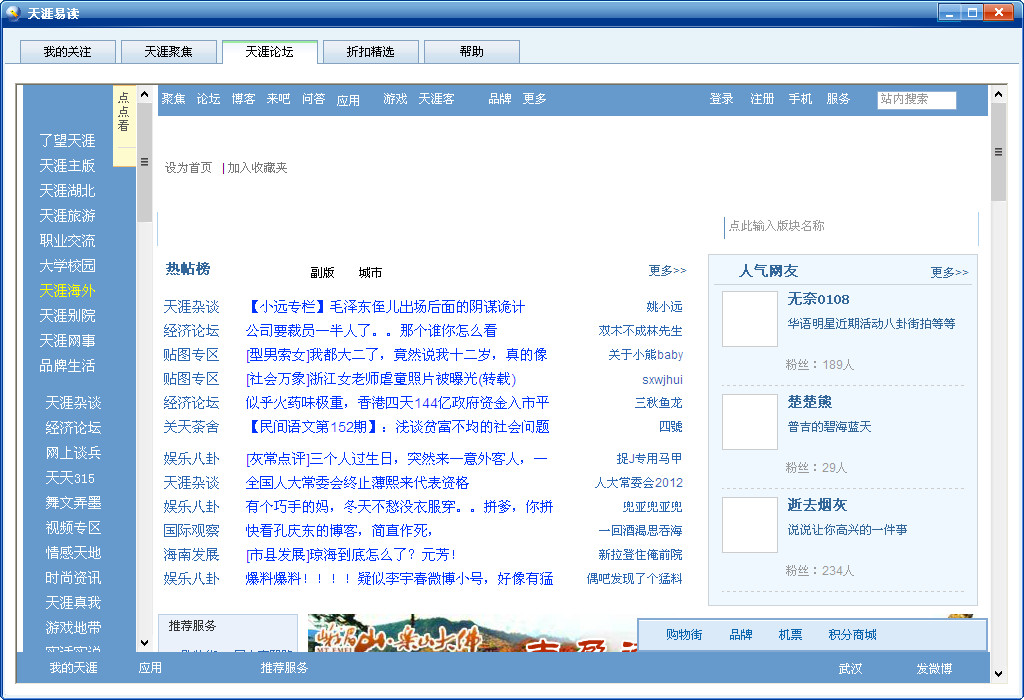Click 游戏 in the top navigation bar

395,99
